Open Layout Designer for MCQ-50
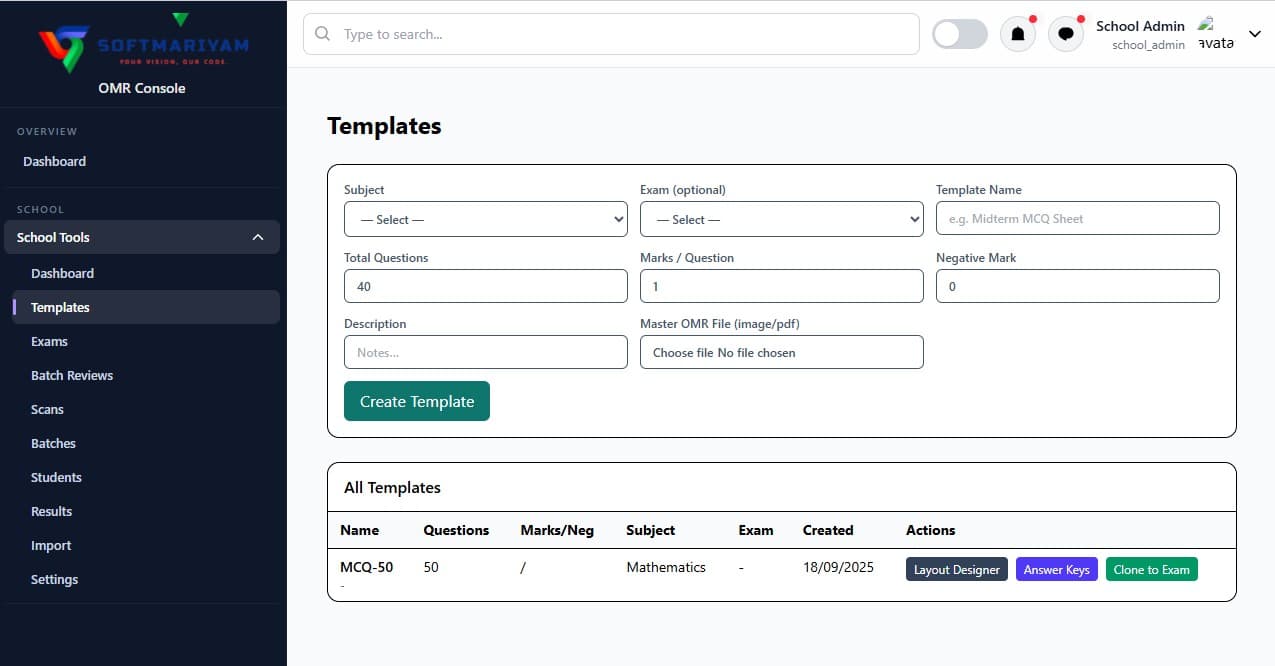The image size is (1275, 666). tap(956, 569)
